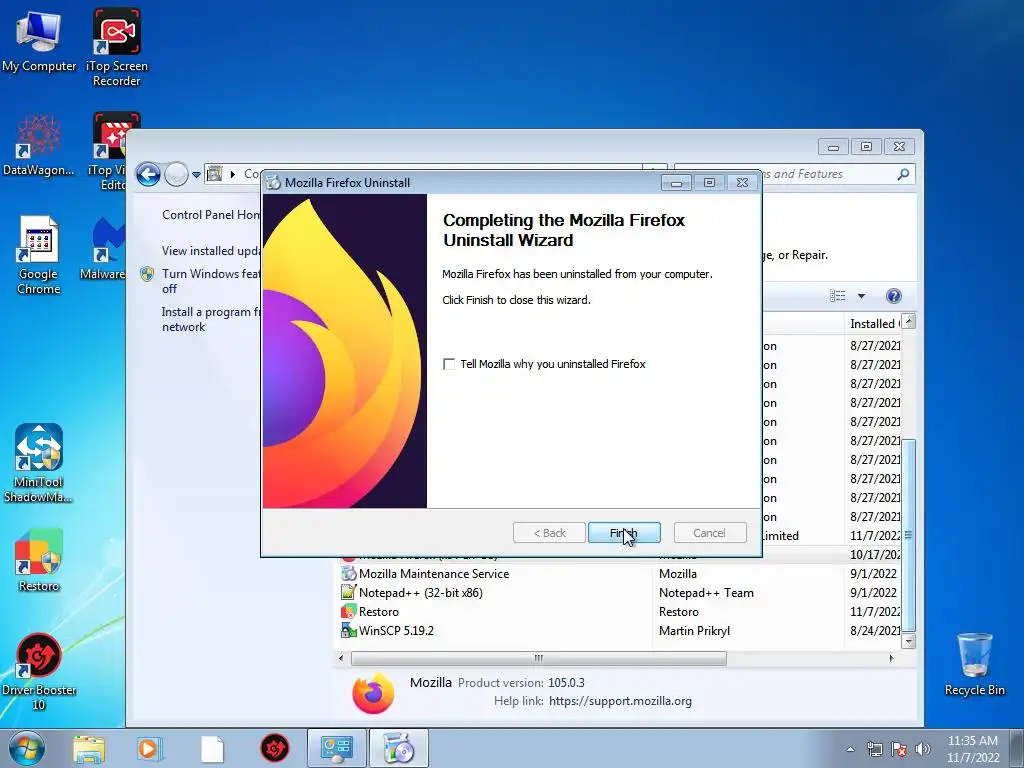Screen dimensions: 1024x768
Task: Open media player from taskbar
Action: tap(149, 749)
